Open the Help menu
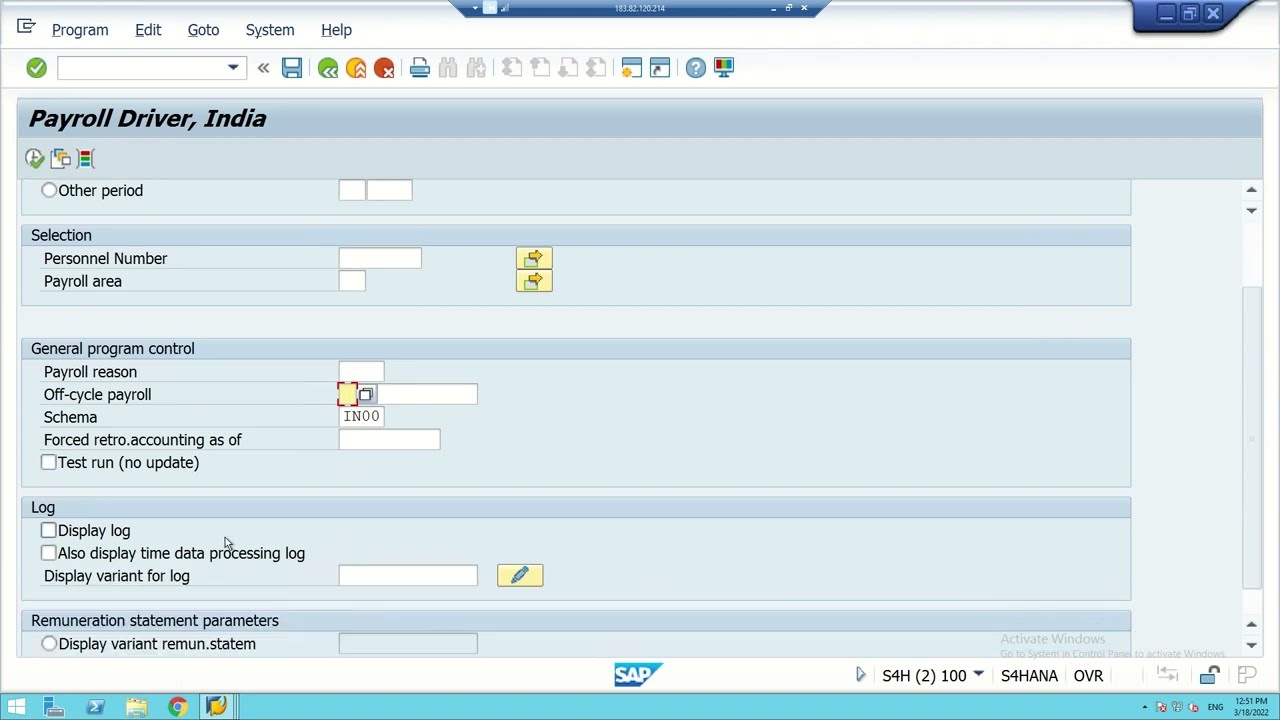Image resolution: width=1280 pixels, height=720 pixels. point(336,30)
